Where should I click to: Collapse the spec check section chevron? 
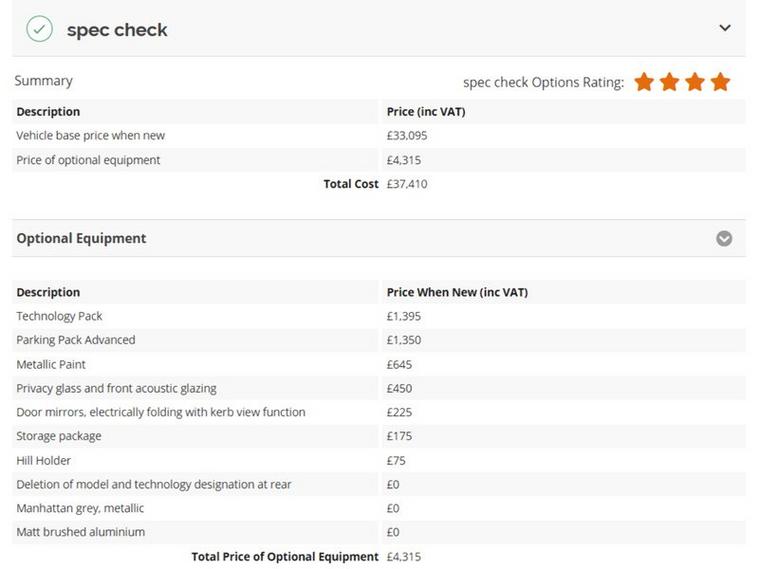[x=725, y=28]
